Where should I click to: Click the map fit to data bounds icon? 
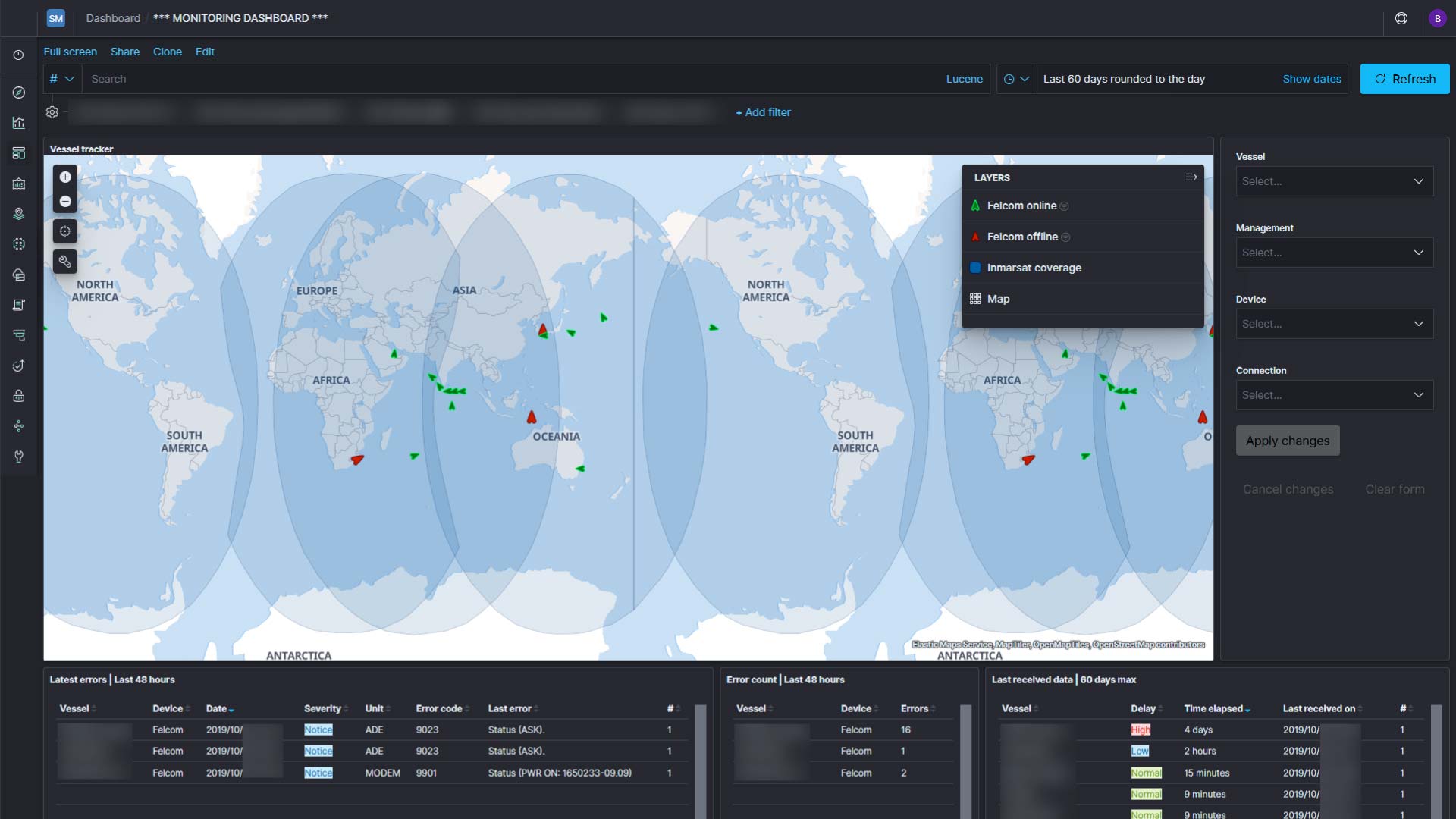pyautogui.click(x=65, y=231)
